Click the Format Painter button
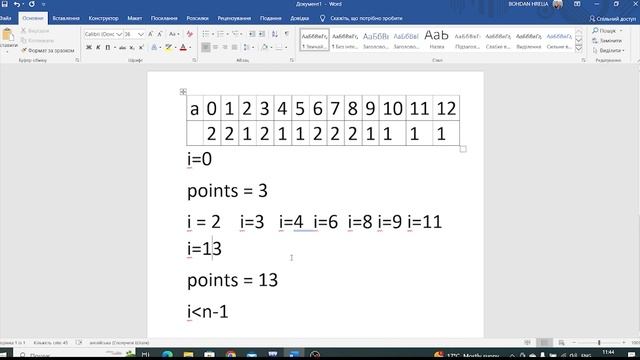The height and width of the screenshot is (360, 640). pyautogui.click(x=47, y=51)
